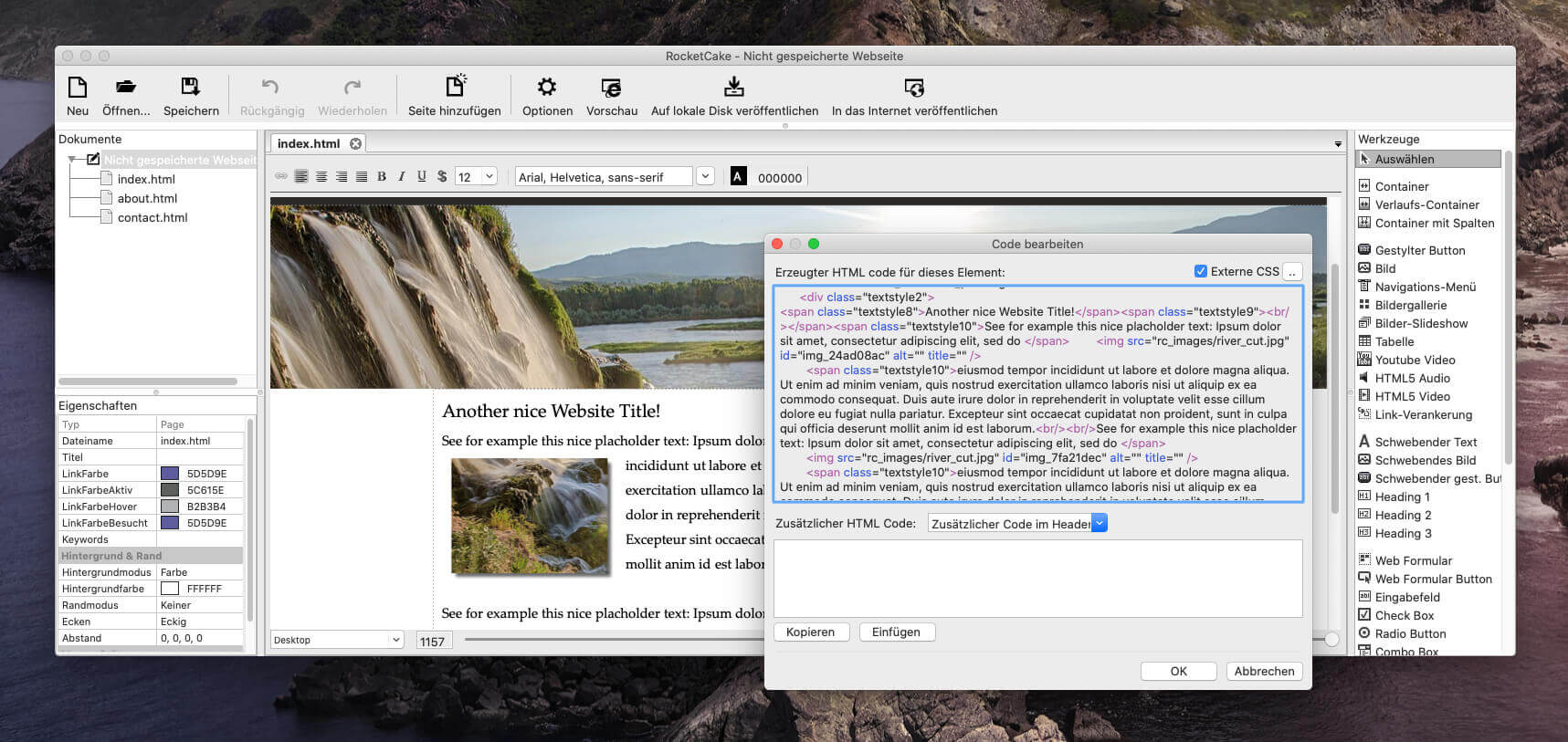This screenshot has height=742, width=1568.
Task: Click the Kopieren button
Action: [811, 632]
